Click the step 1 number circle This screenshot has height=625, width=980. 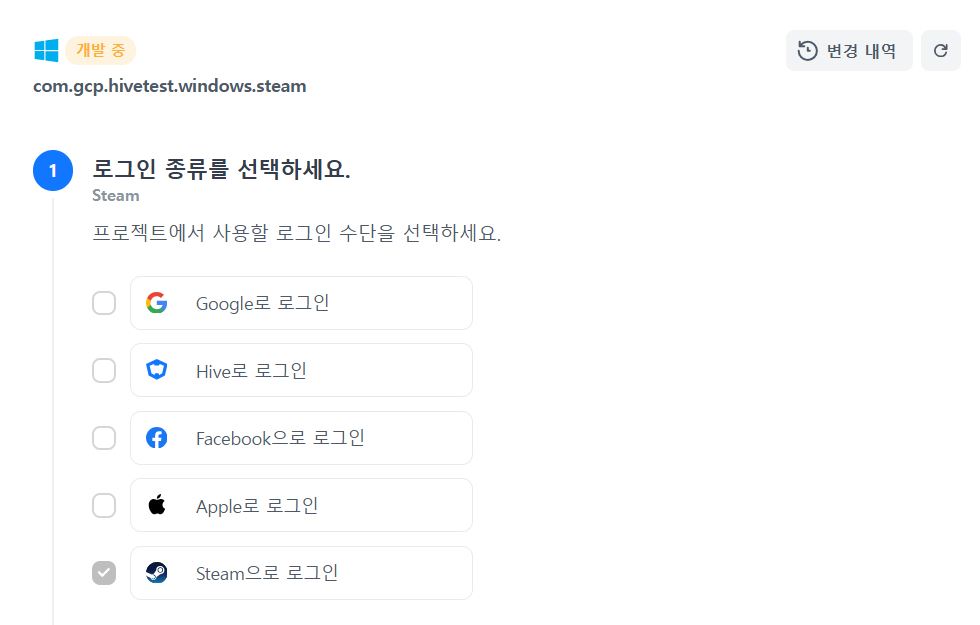[x=53, y=171]
